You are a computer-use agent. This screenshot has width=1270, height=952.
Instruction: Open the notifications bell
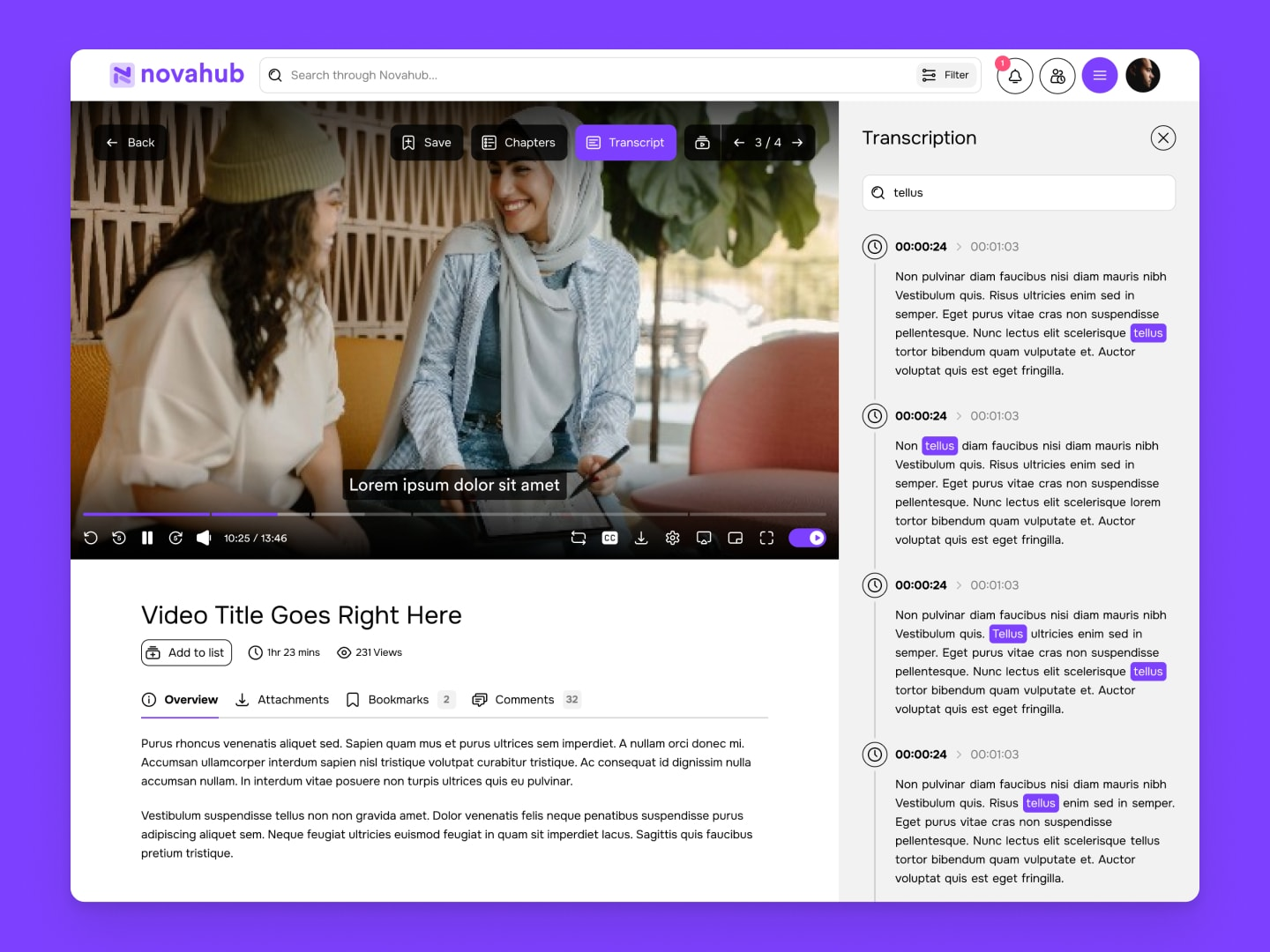click(x=1015, y=76)
